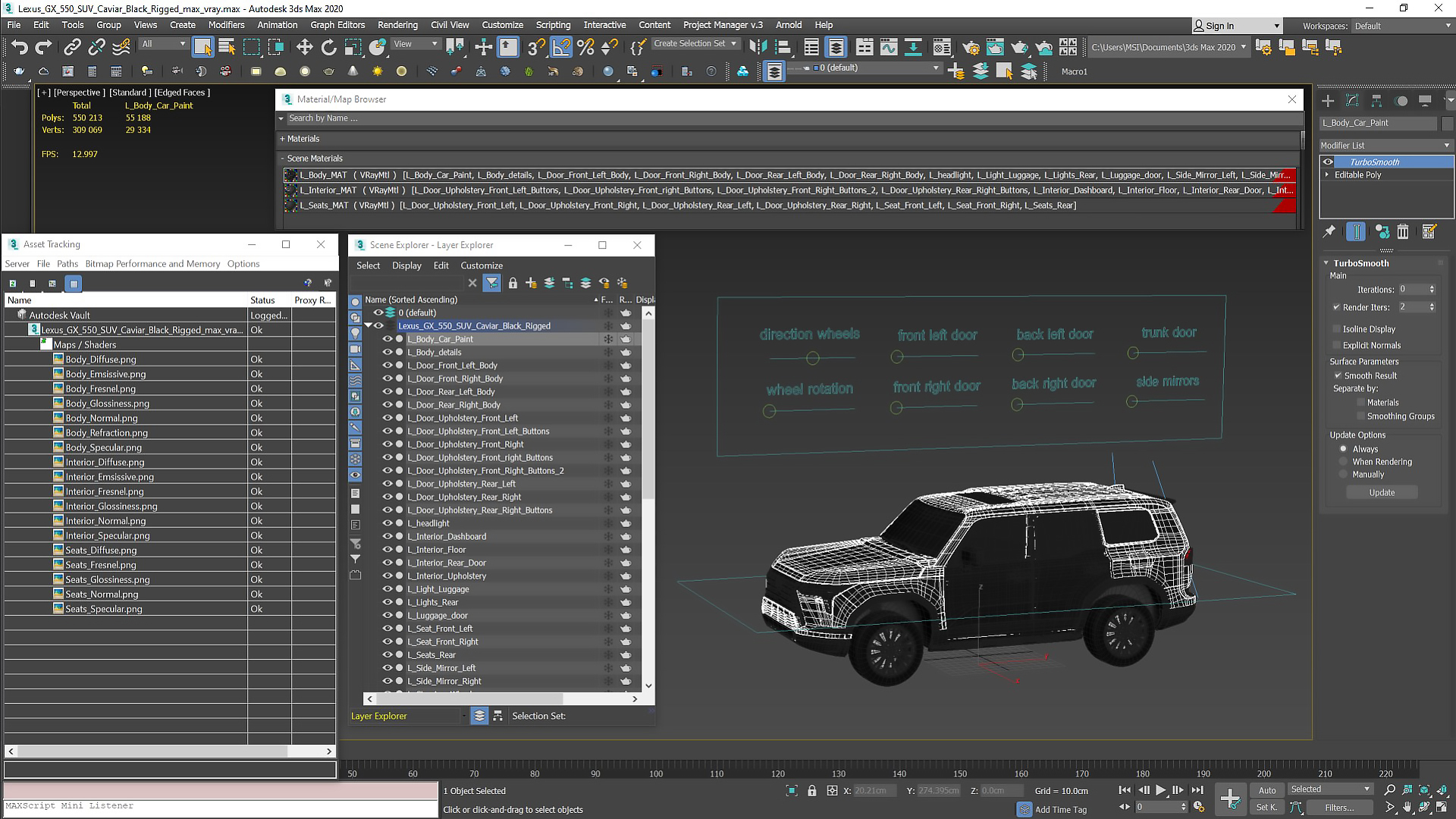
Task: Go to the start of the animation
Action: pos(1125,789)
